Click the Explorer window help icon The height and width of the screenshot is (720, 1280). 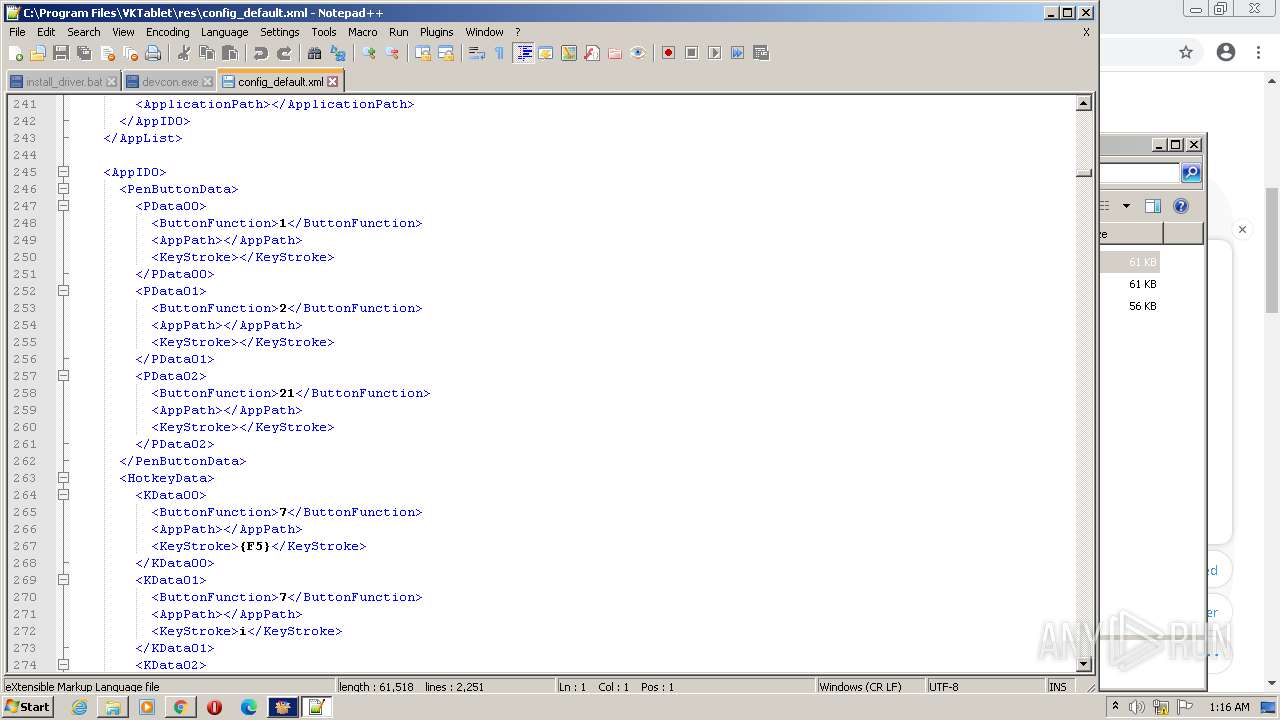click(1181, 206)
